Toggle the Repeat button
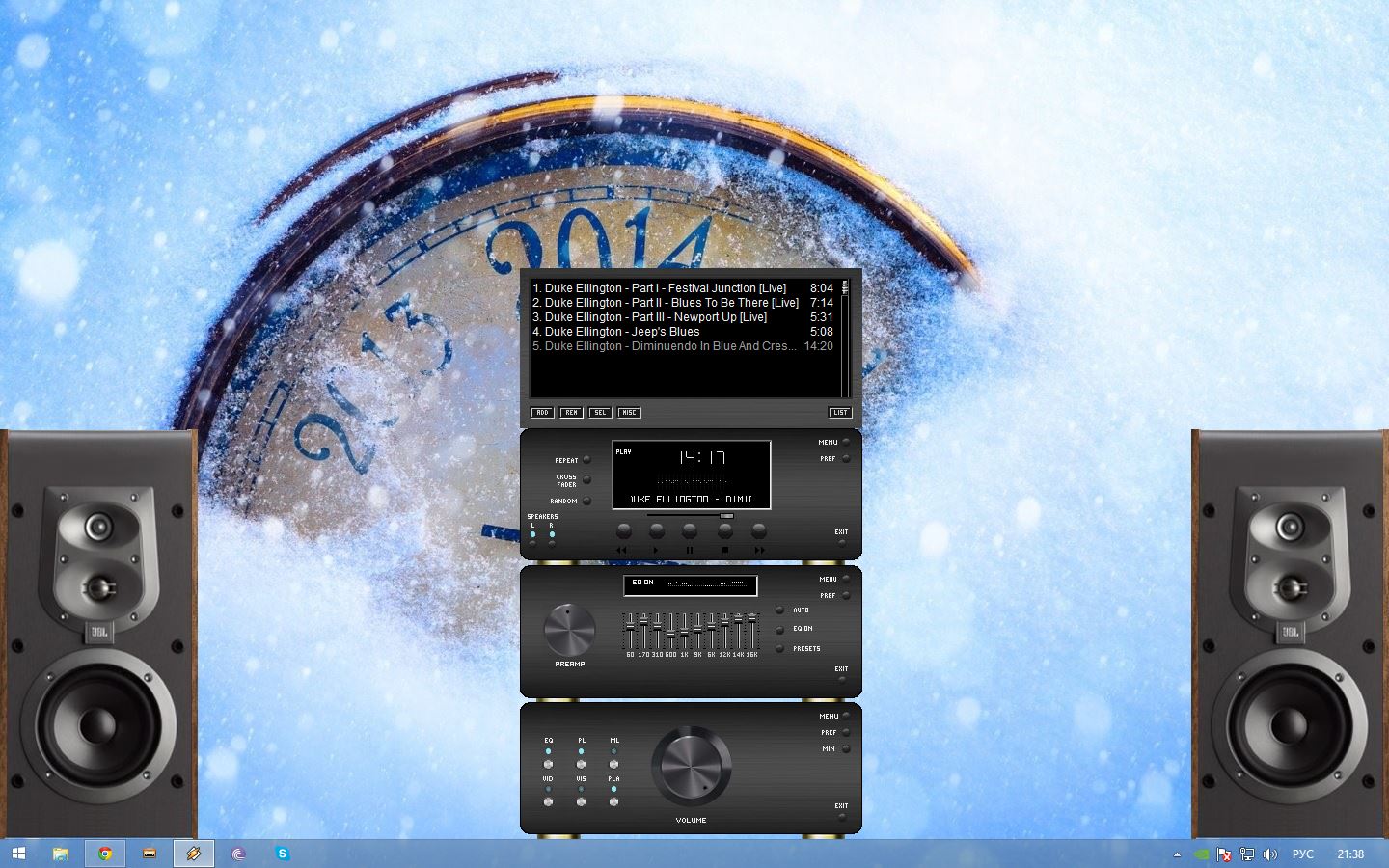The height and width of the screenshot is (868, 1389). click(x=586, y=460)
